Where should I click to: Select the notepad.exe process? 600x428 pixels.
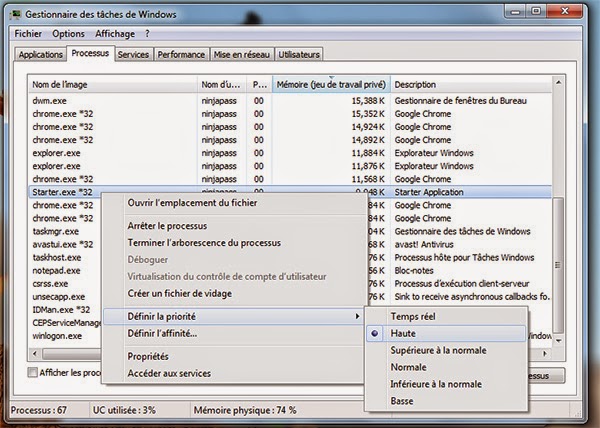coord(57,271)
